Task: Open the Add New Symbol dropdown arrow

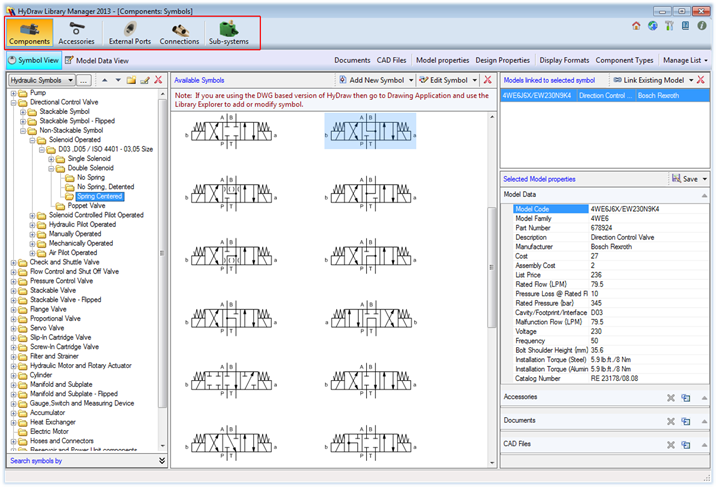Action: [x=411, y=80]
